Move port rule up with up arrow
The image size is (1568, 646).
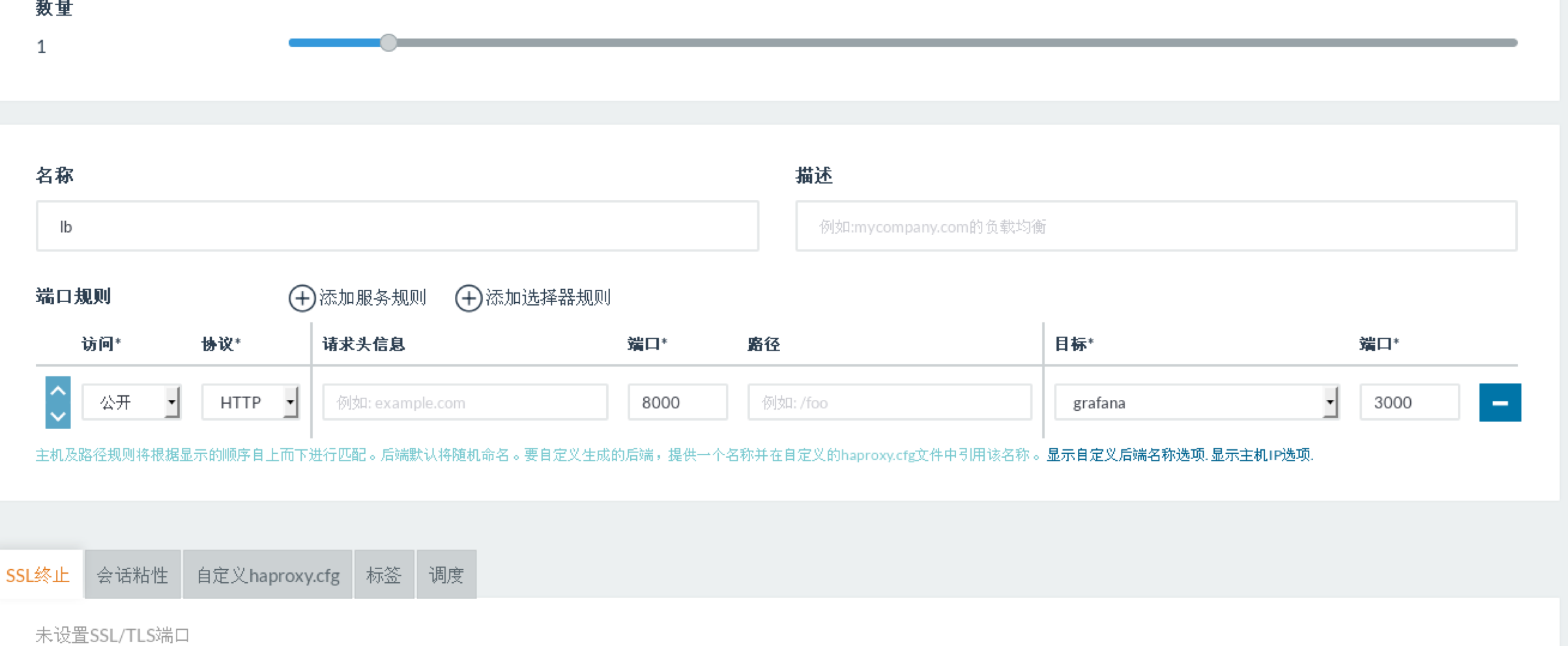click(x=58, y=391)
